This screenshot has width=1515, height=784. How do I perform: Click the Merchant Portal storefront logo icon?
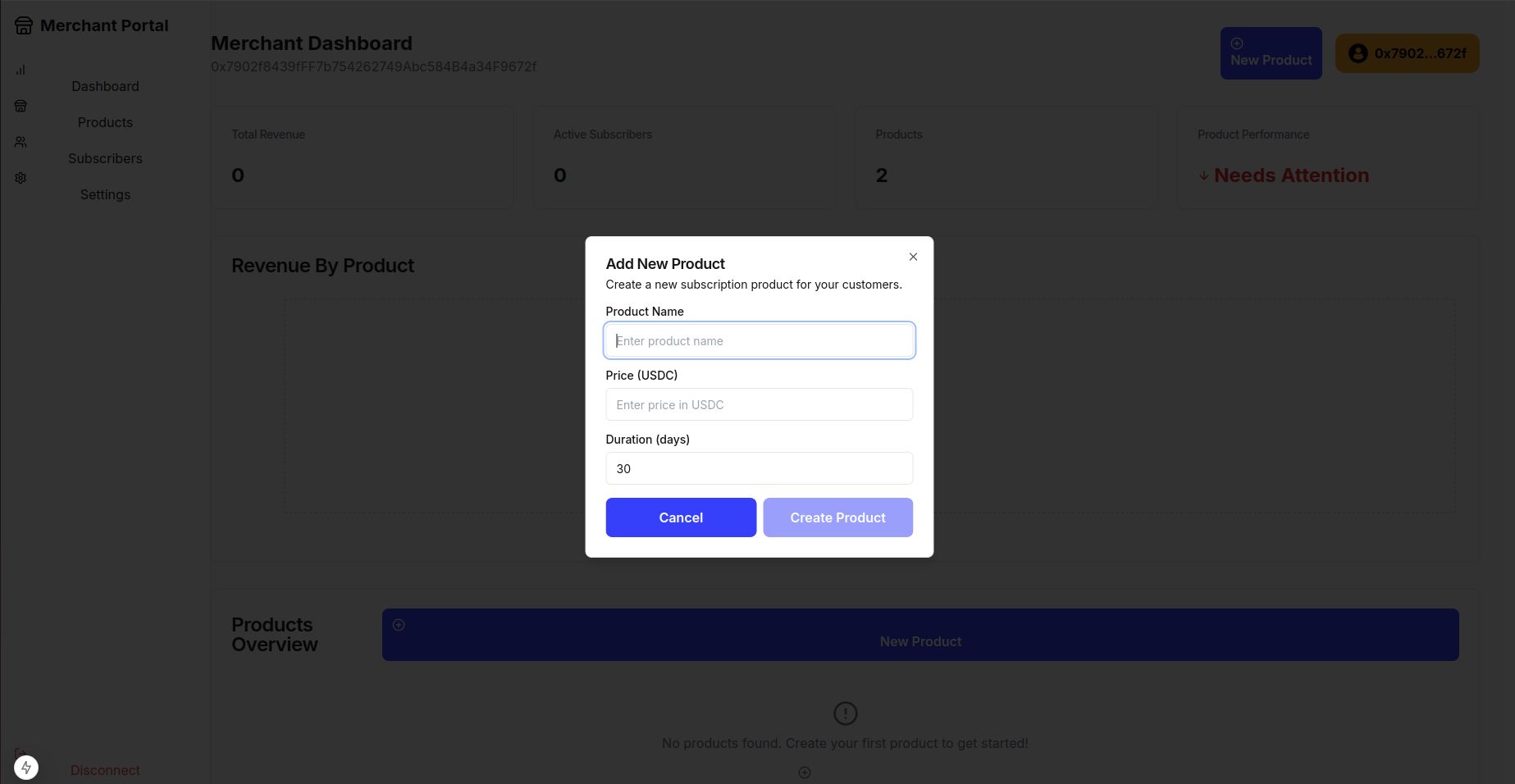pos(24,25)
